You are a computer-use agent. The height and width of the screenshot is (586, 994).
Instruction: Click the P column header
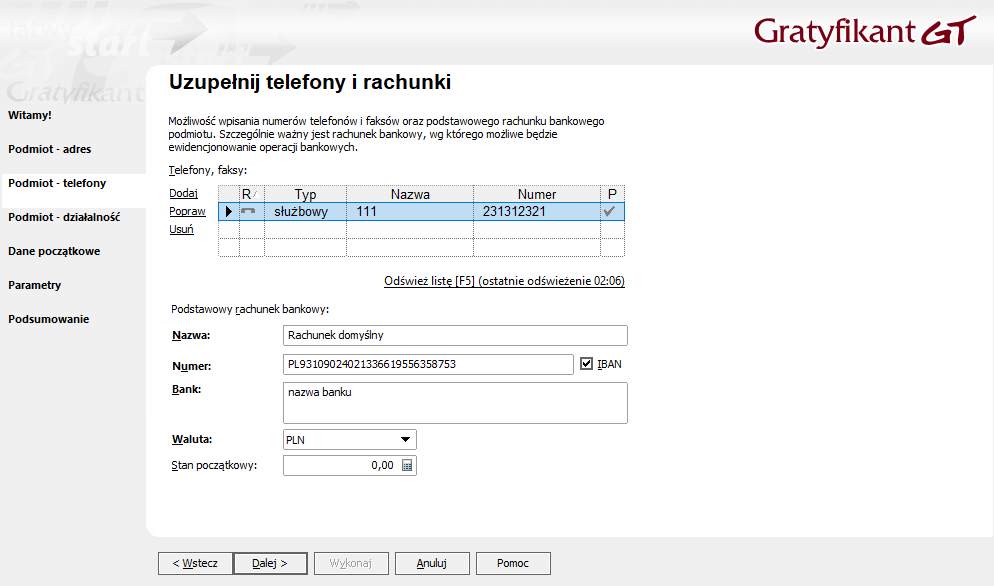612,194
